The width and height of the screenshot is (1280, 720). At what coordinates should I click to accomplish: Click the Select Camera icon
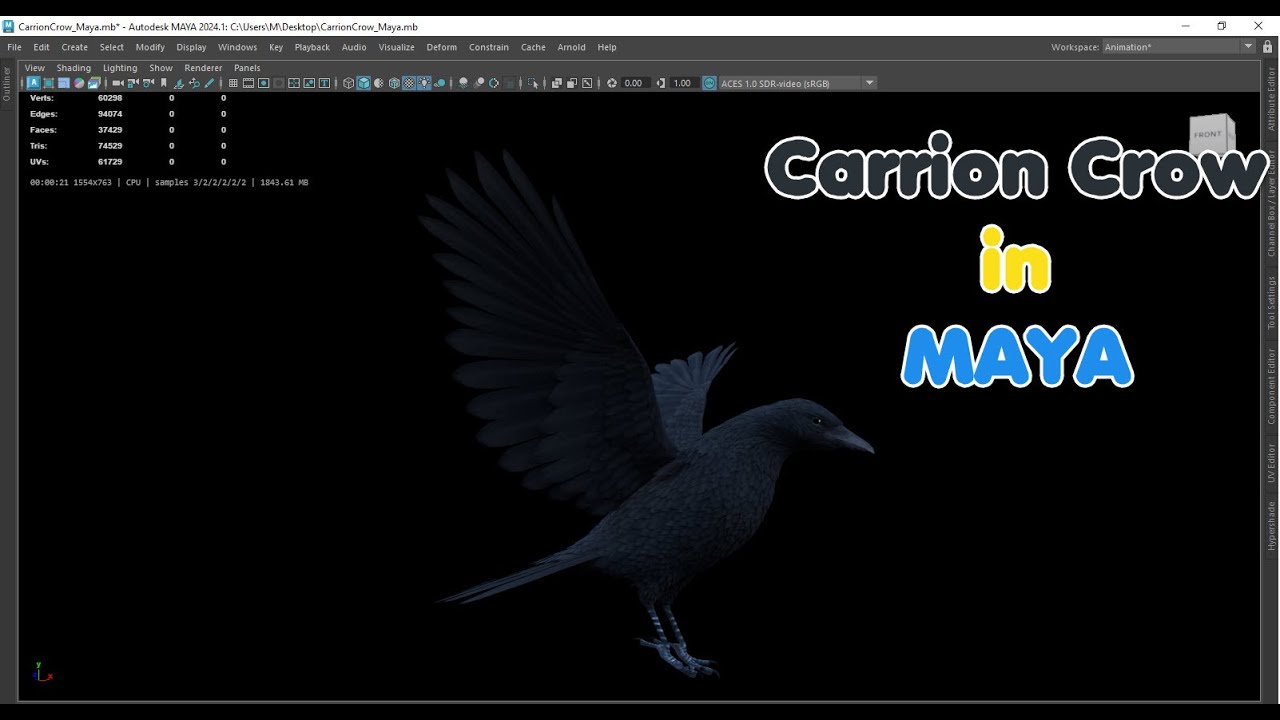point(118,83)
